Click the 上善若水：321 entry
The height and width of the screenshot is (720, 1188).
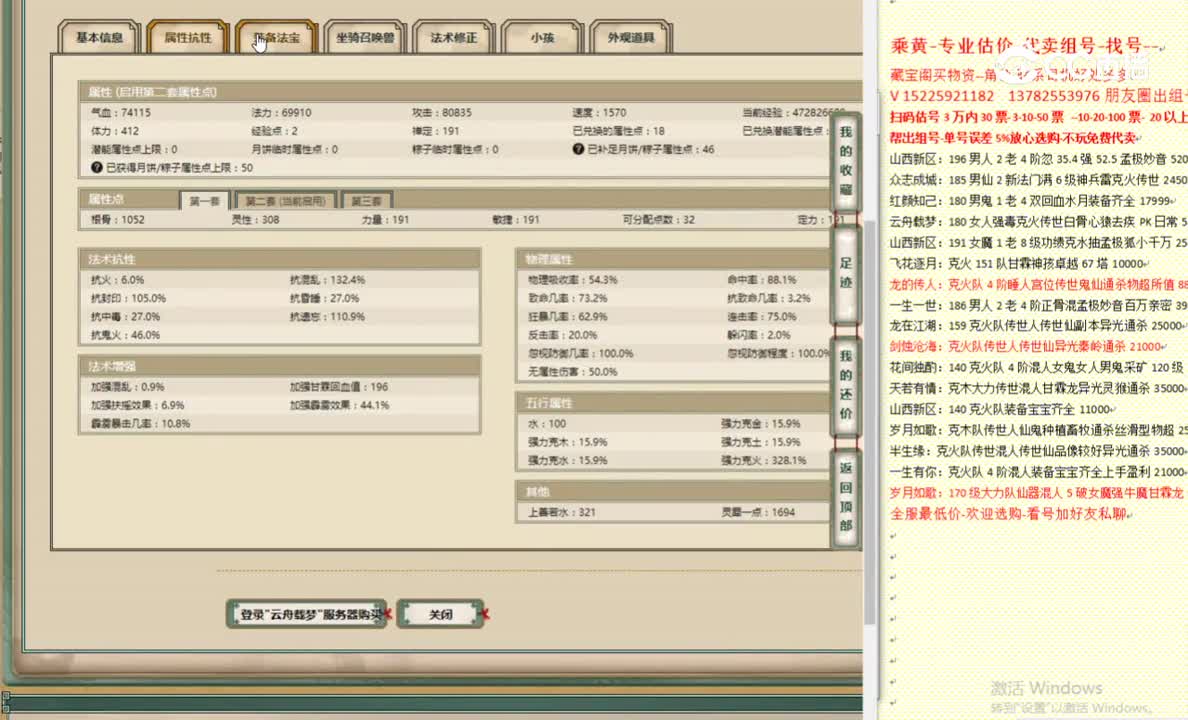561,512
